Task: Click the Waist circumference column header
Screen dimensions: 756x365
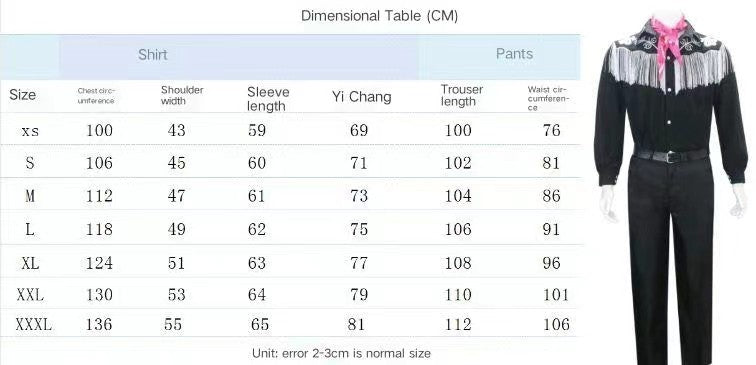Action: coord(548,98)
